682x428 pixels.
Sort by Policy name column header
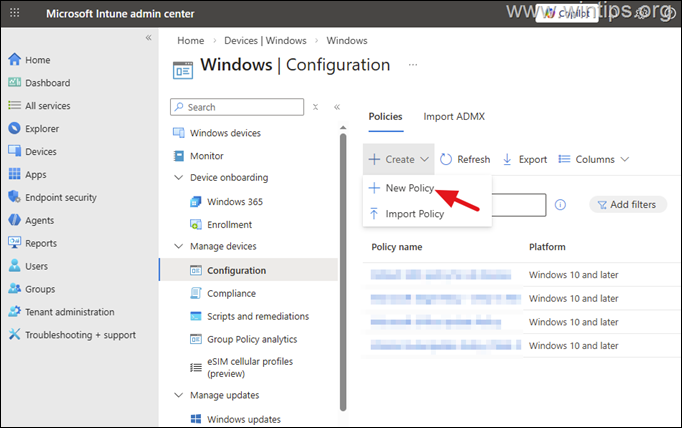396,247
